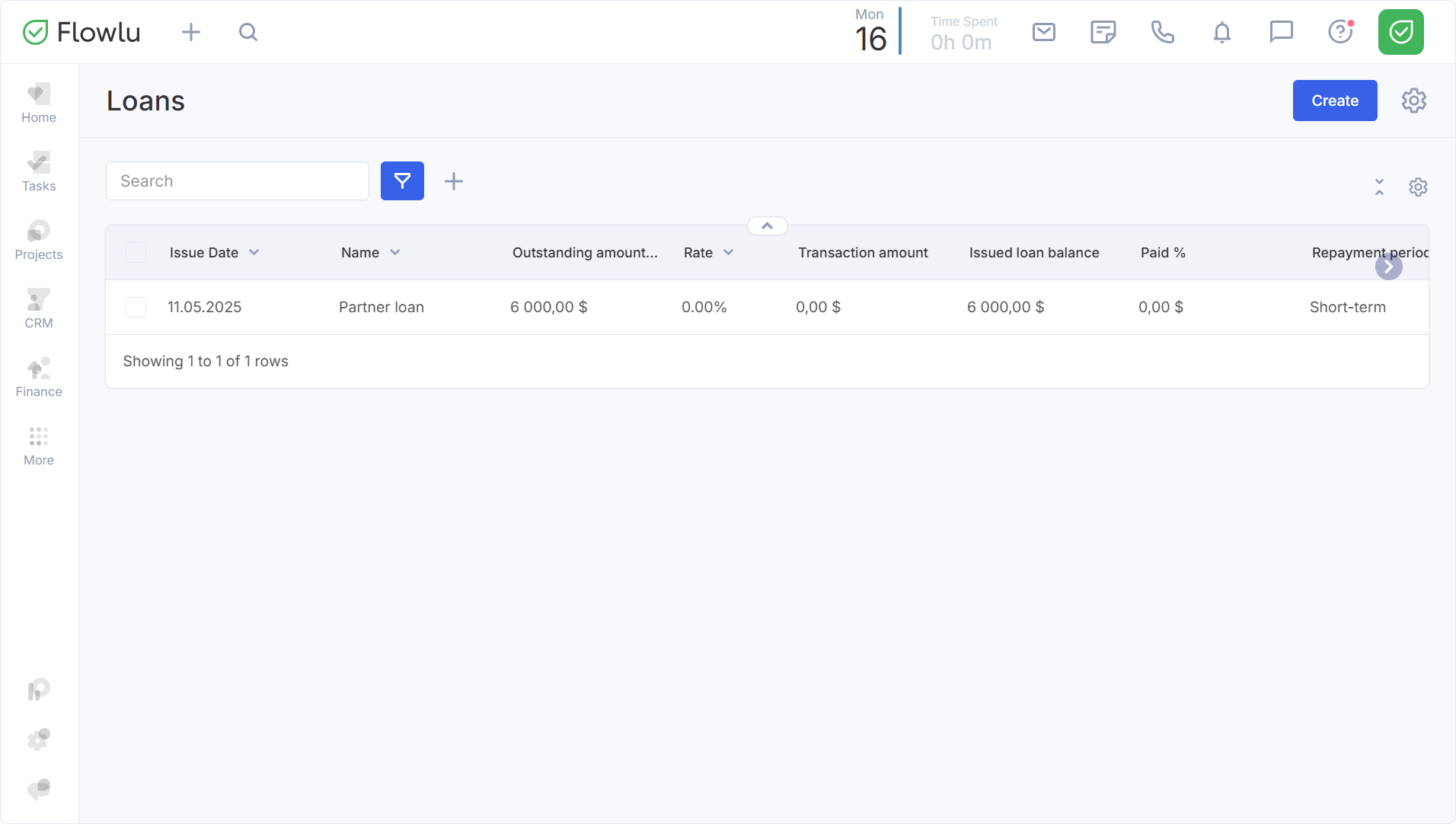Click into the Search input field
This screenshot has height=824, width=1456.
(238, 181)
